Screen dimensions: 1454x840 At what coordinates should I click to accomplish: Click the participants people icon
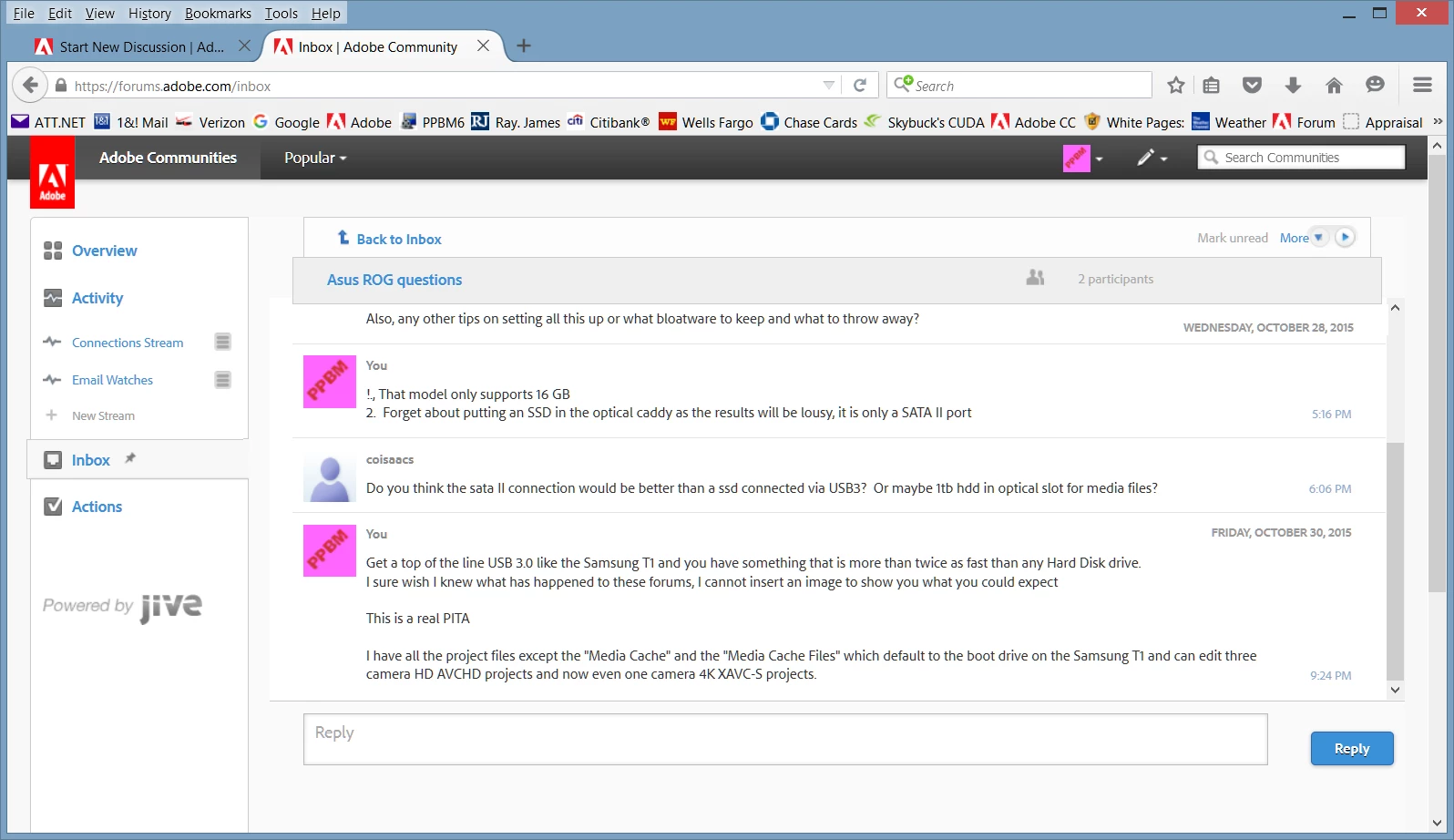[1035, 277]
